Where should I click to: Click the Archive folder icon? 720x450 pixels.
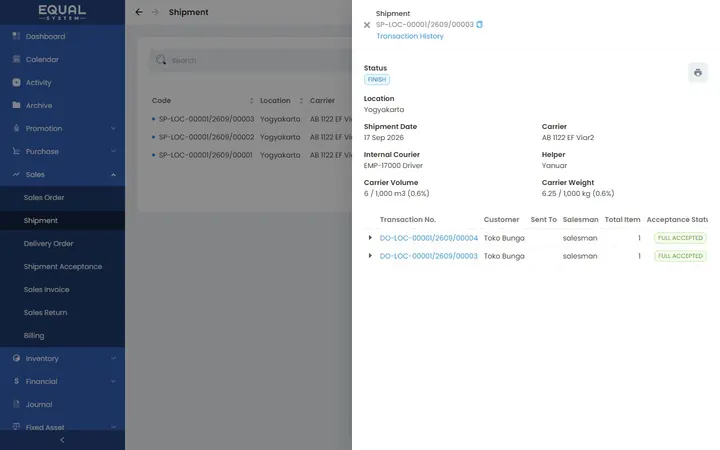(x=17, y=105)
